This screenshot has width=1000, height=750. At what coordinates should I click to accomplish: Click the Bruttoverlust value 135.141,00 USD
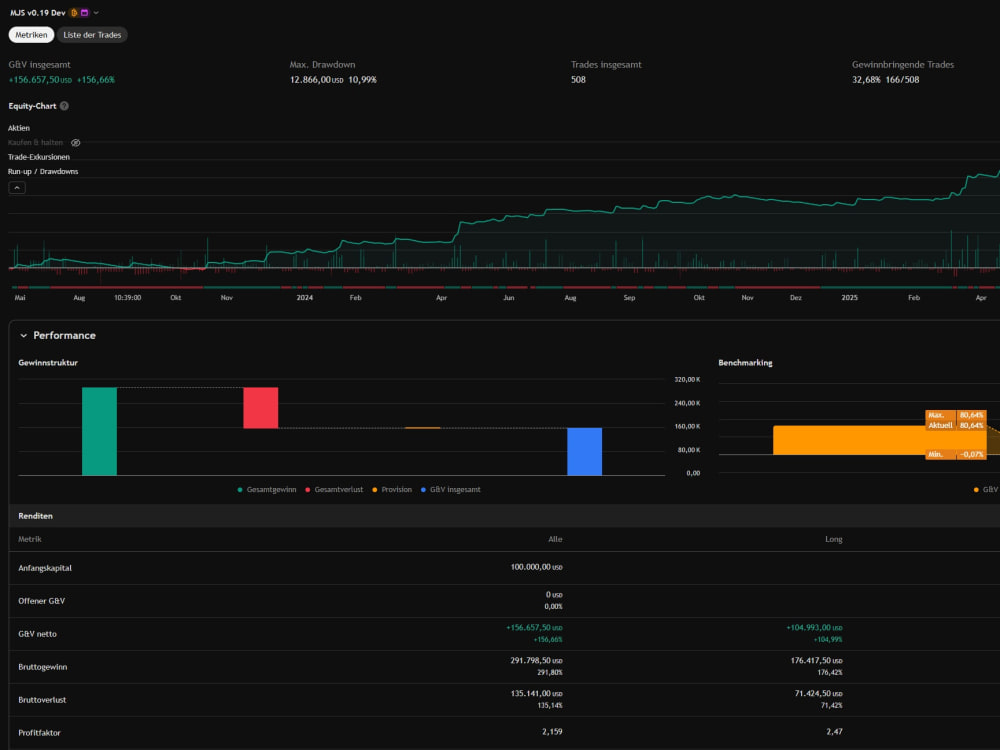pyautogui.click(x=536, y=694)
